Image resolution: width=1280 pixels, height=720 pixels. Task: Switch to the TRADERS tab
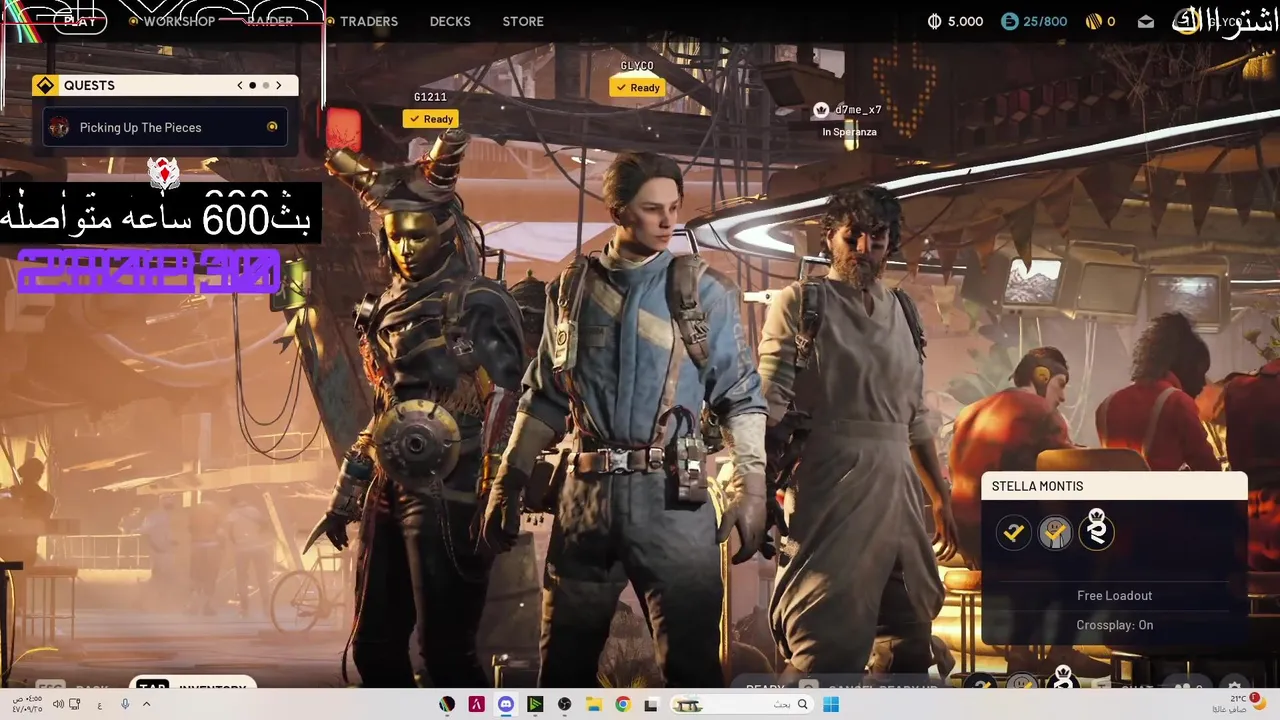pyautogui.click(x=369, y=21)
